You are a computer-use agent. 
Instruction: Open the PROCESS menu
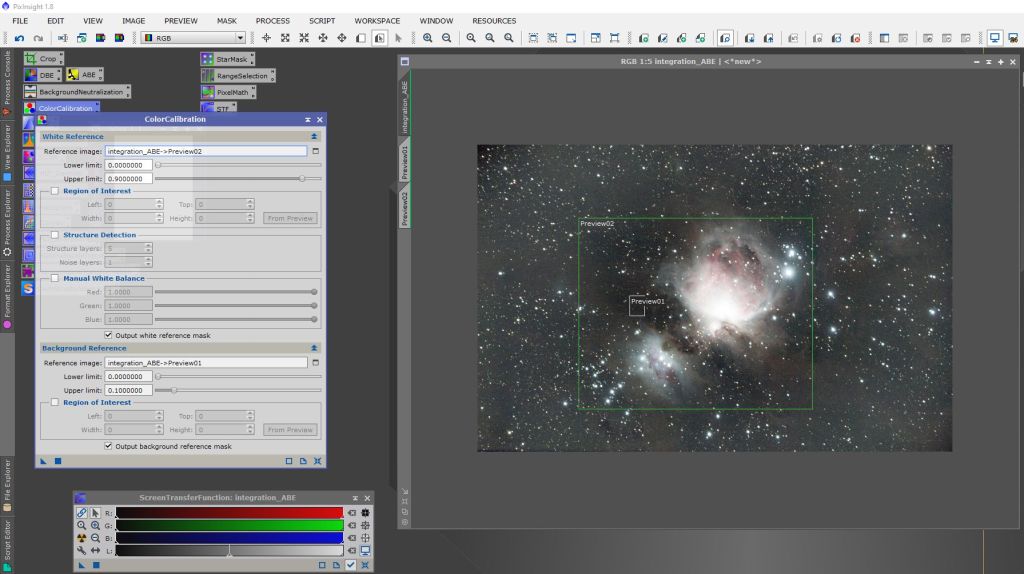(x=272, y=20)
